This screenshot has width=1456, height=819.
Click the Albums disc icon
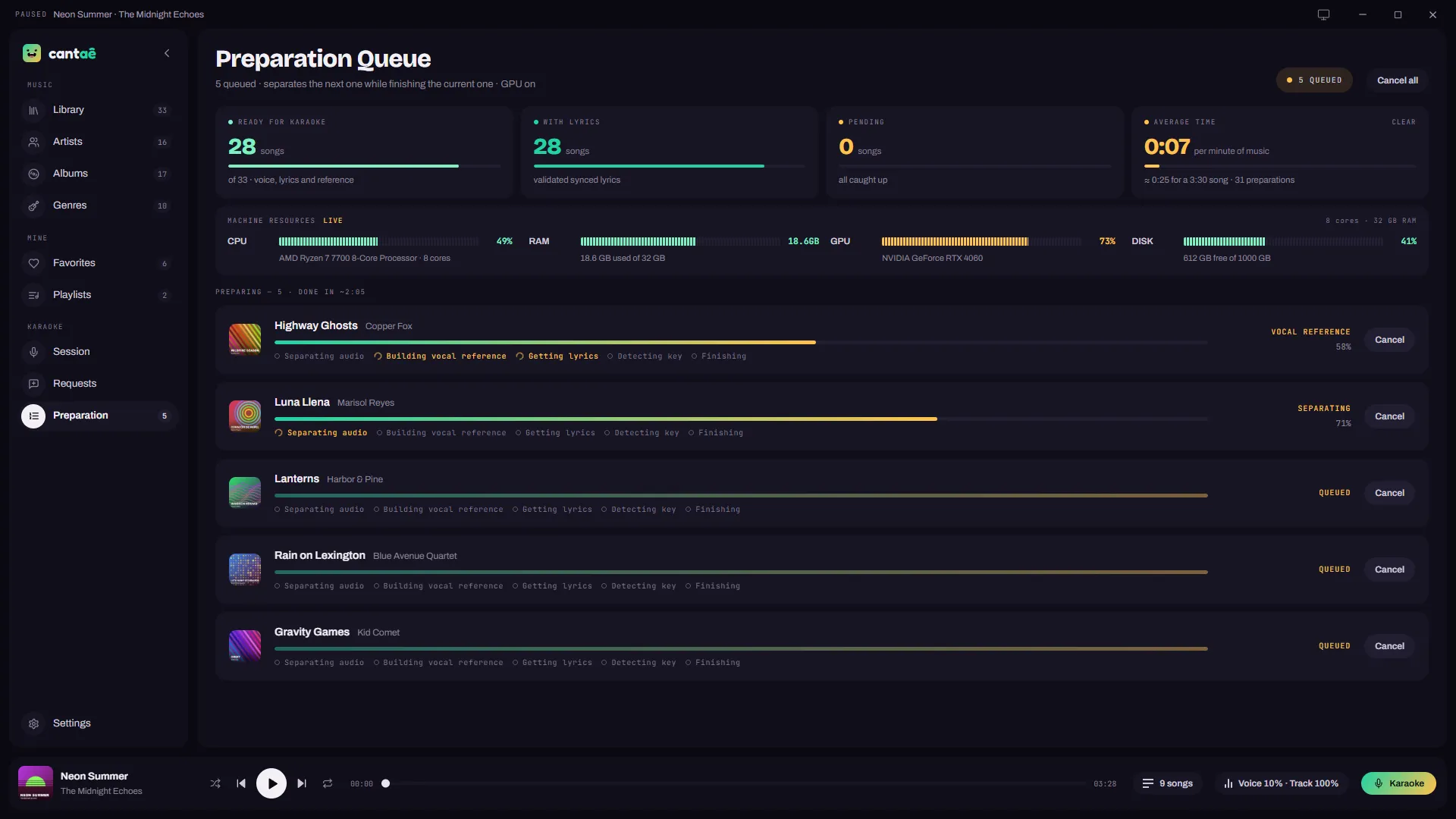[x=33, y=174]
